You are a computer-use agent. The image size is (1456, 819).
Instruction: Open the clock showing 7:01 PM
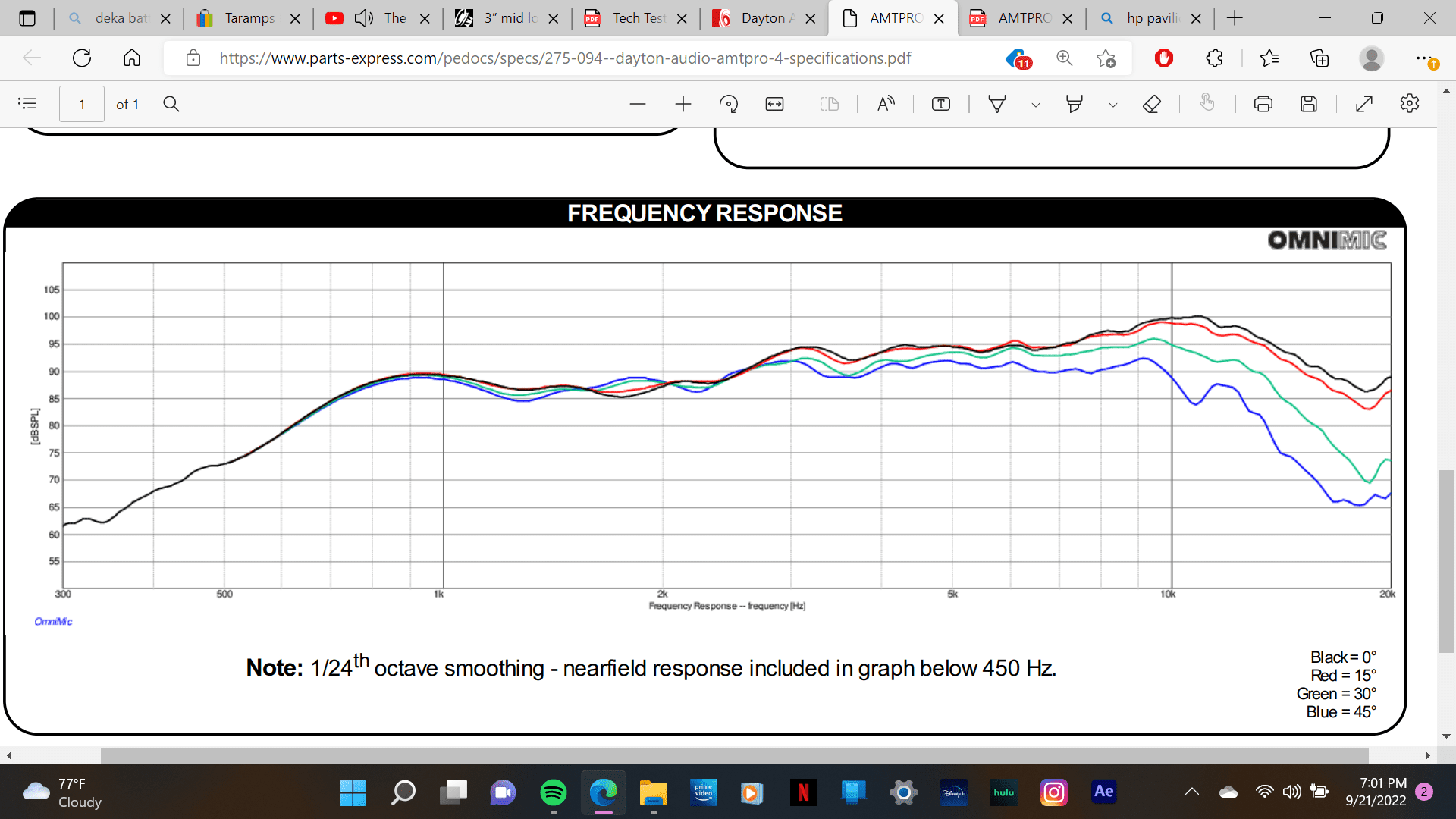[x=1376, y=792]
